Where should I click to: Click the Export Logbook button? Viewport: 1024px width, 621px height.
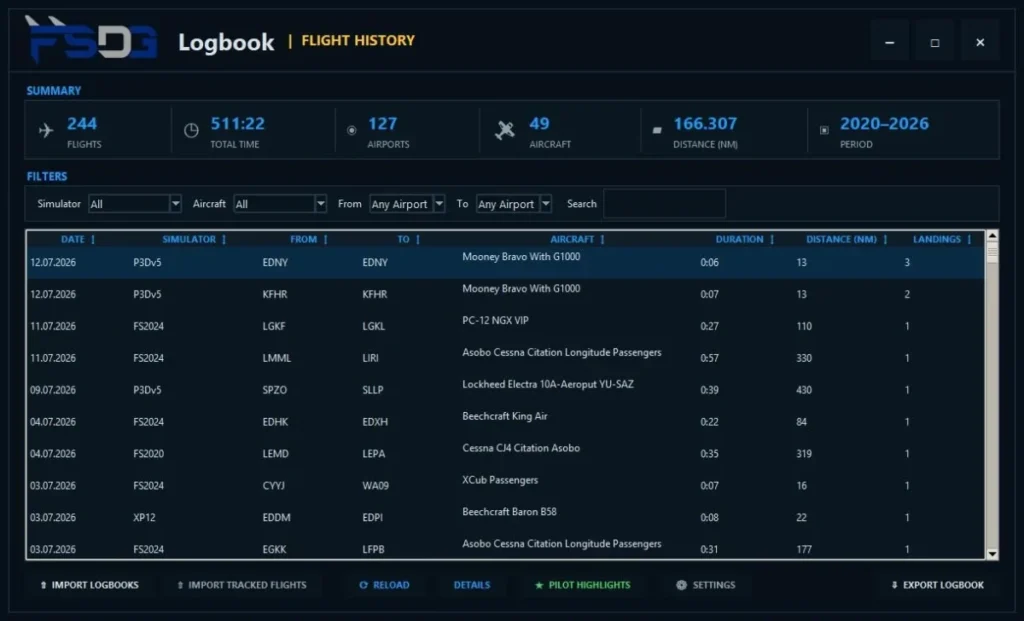point(937,585)
